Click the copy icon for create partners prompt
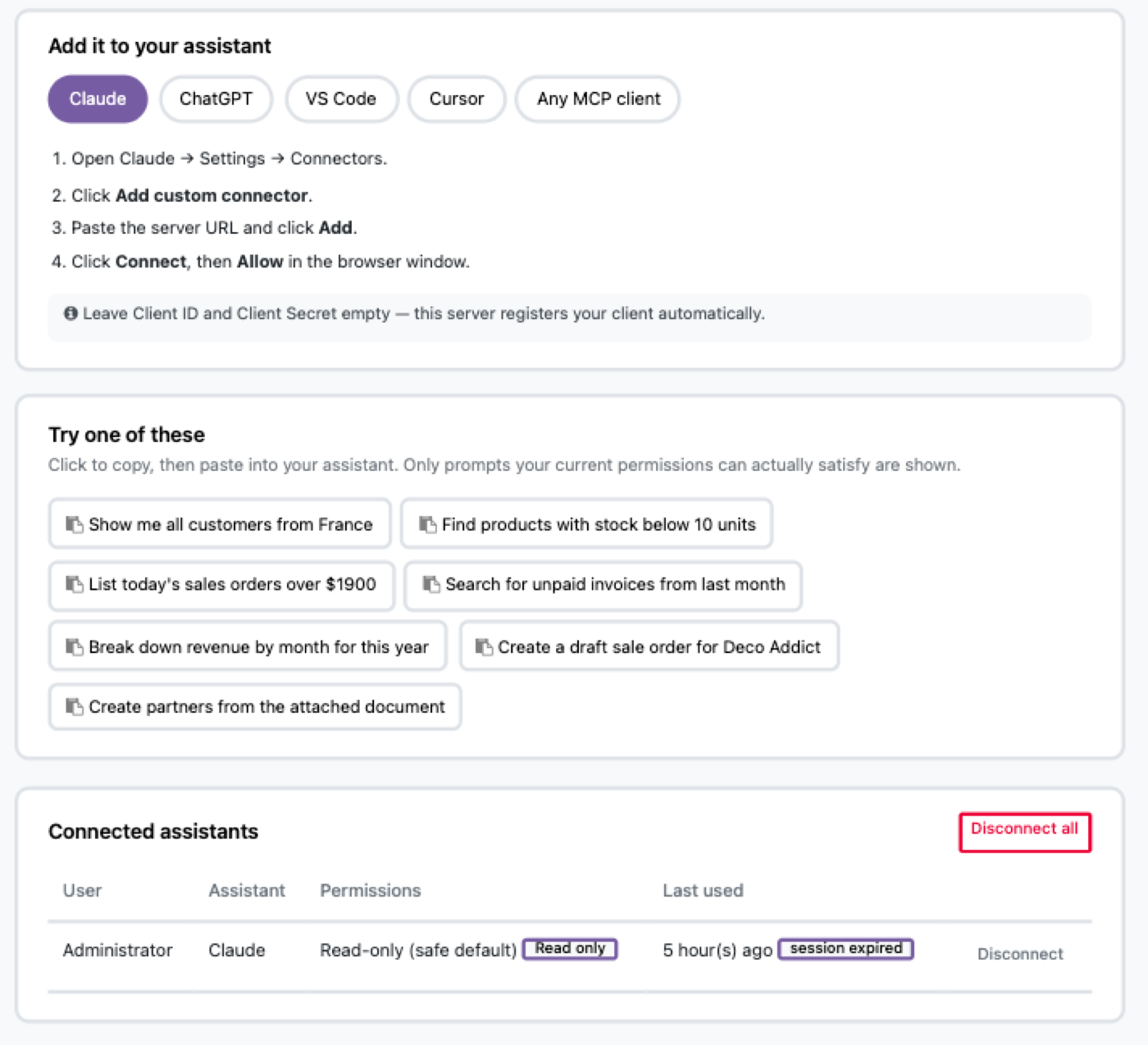Viewport: 1148px width, 1045px height. pos(75,707)
